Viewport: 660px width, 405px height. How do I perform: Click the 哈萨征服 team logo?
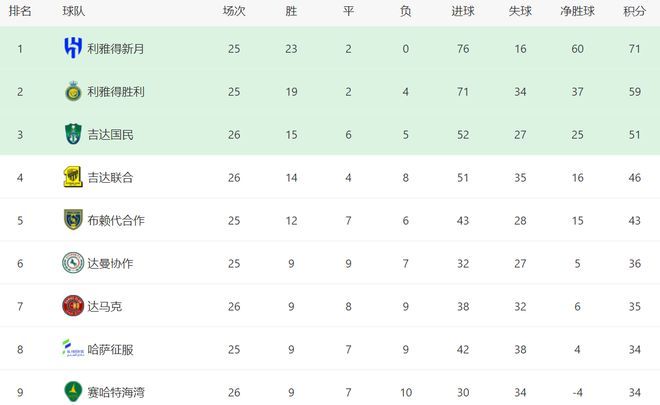tap(73, 348)
